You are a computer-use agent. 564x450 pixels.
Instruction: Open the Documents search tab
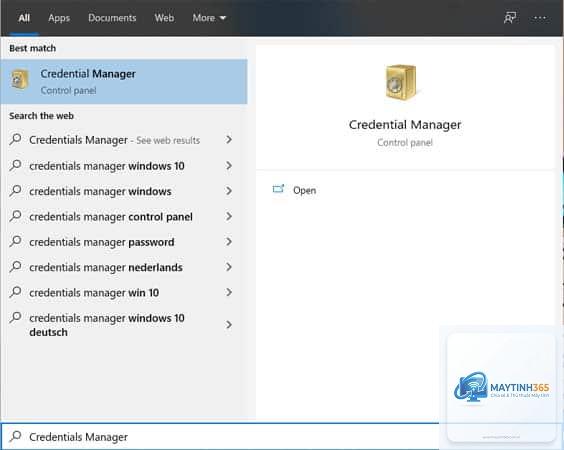pos(112,18)
